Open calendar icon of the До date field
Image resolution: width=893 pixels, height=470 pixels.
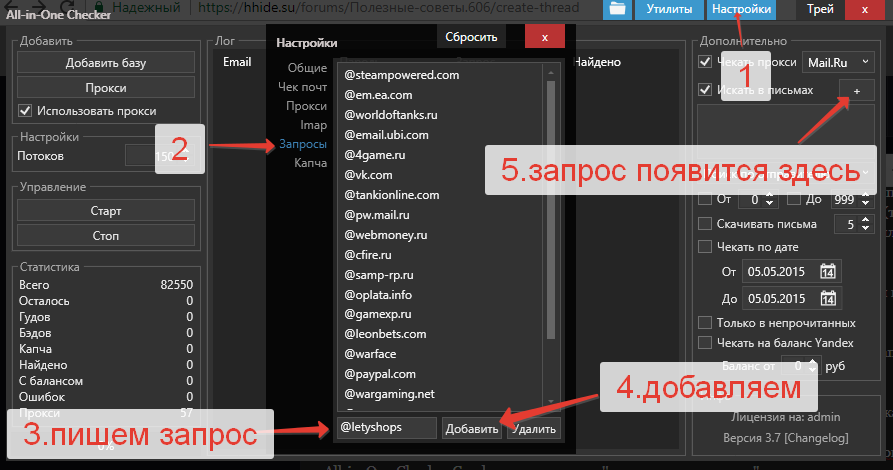click(827, 299)
